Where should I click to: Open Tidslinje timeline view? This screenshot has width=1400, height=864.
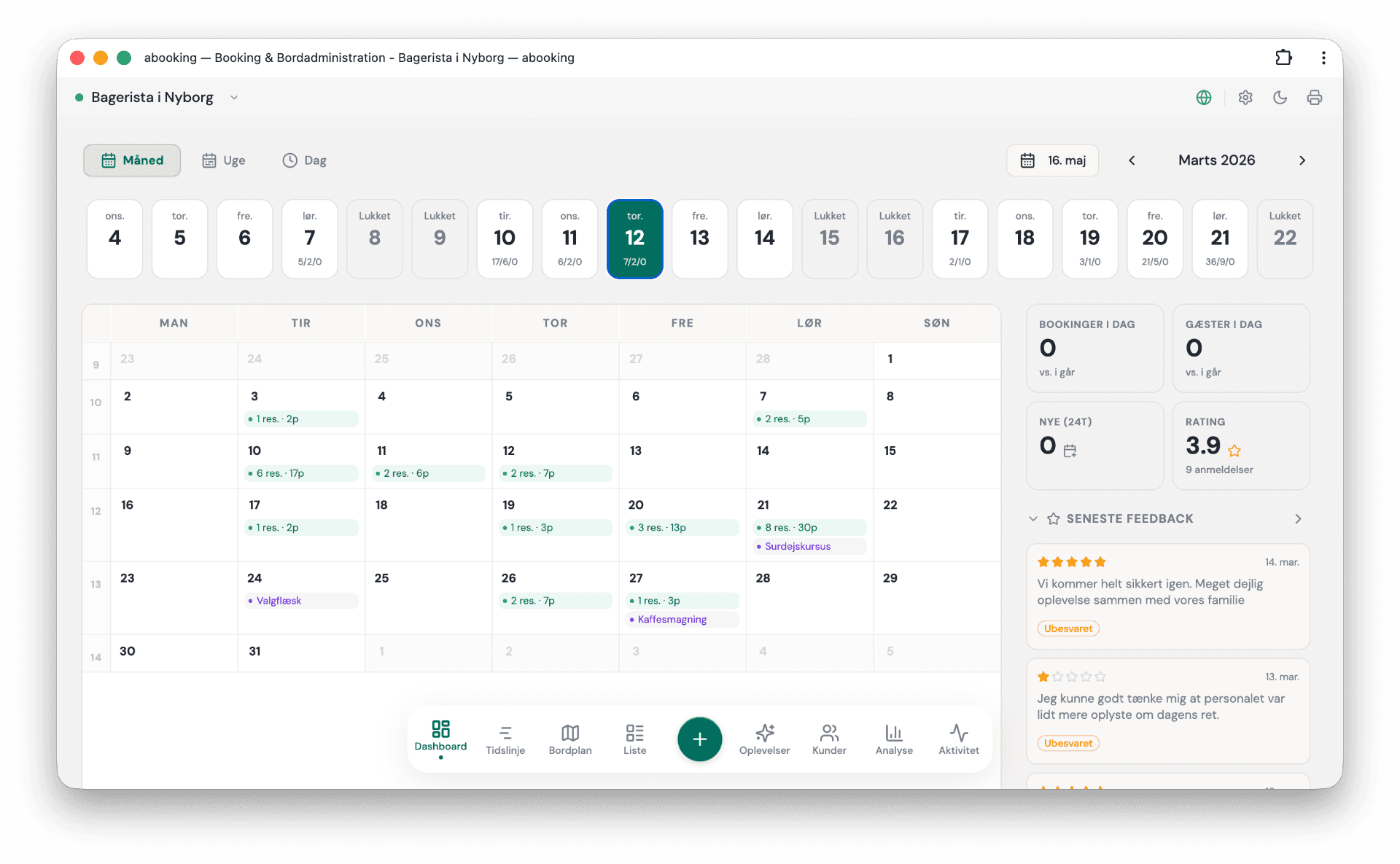tap(505, 739)
